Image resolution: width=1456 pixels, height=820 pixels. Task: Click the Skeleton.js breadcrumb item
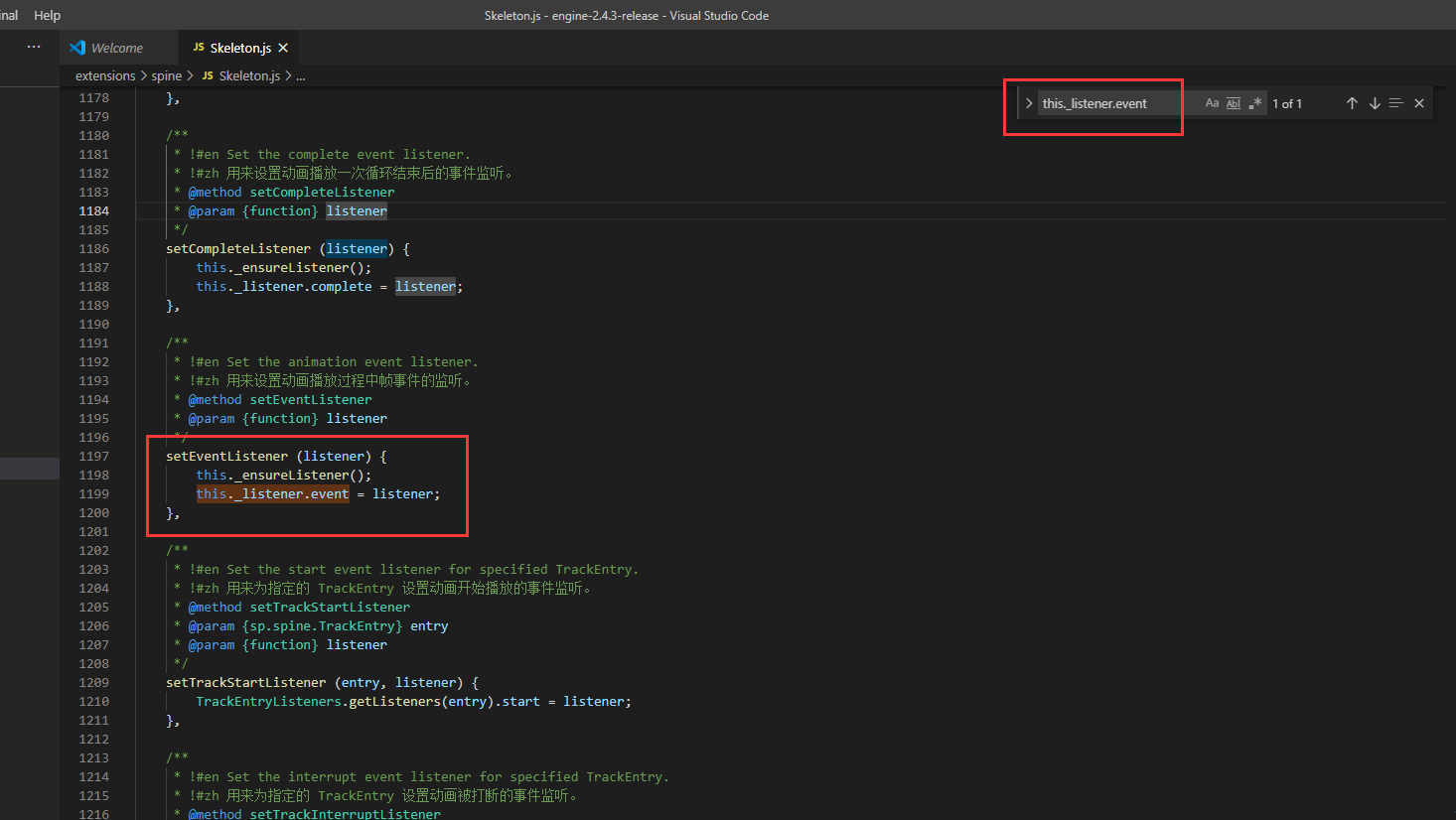tap(249, 75)
